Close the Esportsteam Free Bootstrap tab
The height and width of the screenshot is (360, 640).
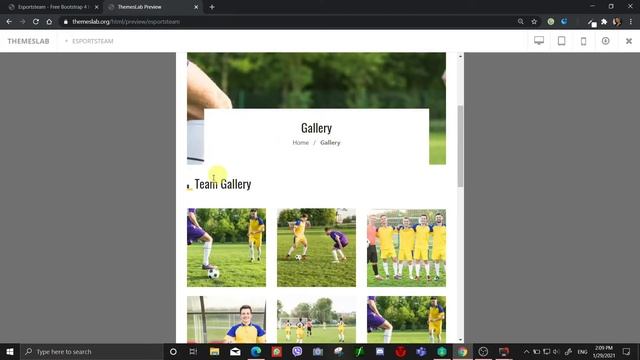click(96, 7)
